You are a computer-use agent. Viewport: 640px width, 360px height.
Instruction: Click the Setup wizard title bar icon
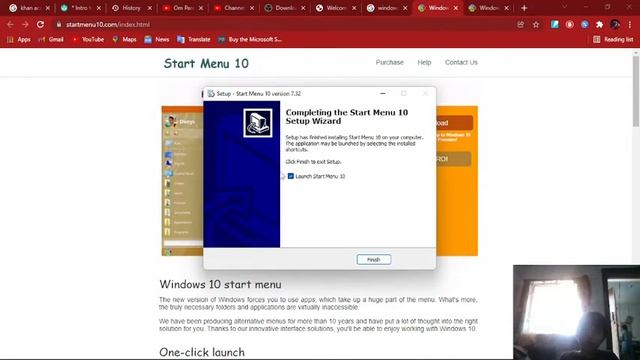click(x=211, y=93)
